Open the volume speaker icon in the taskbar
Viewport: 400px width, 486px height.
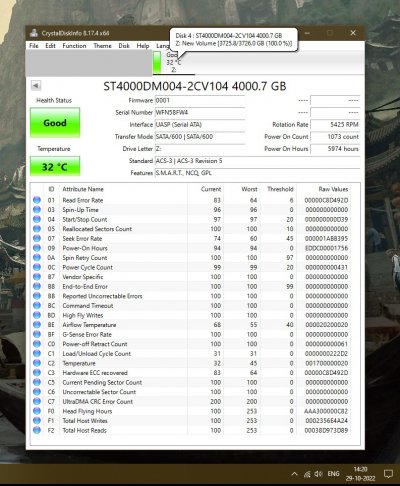point(319,474)
